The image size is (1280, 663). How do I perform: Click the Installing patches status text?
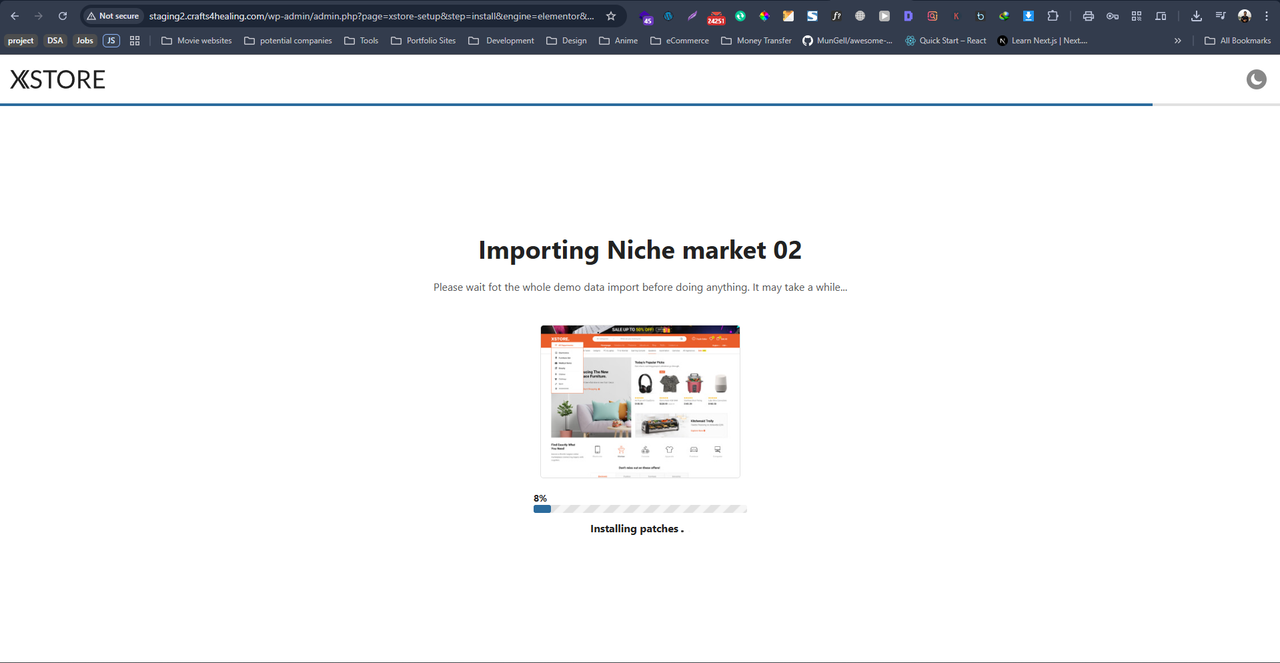[x=637, y=528]
